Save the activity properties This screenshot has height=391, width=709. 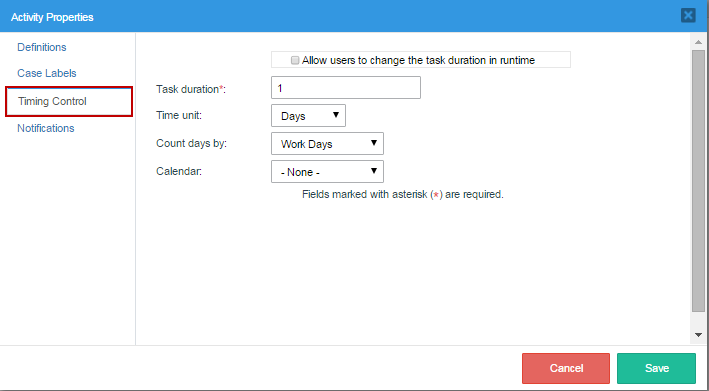[x=656, y=368]
